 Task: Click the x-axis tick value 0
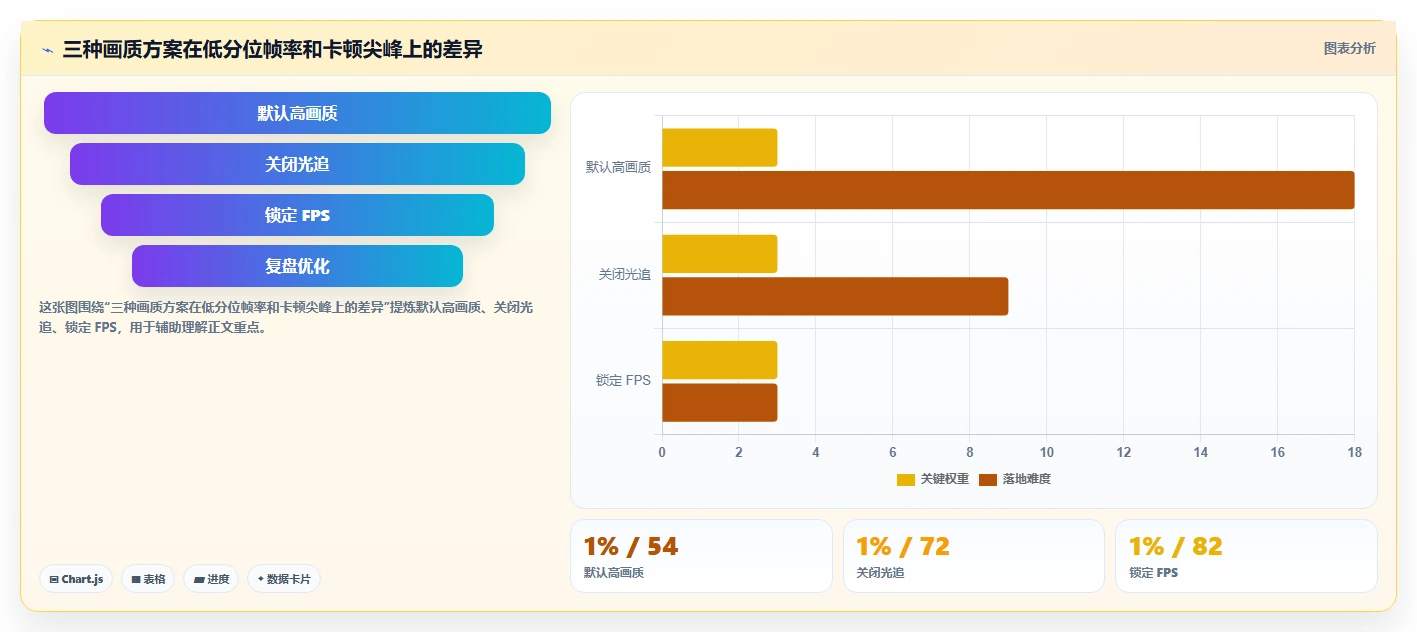coord(662,452)
